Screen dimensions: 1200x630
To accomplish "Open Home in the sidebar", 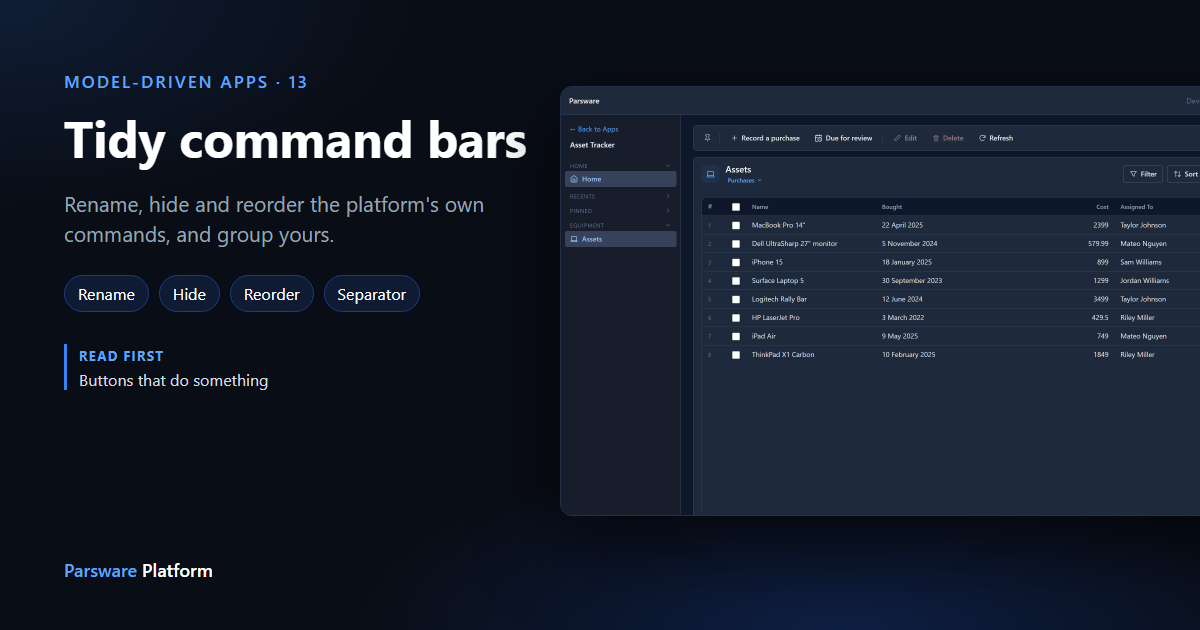I will [621, 179].
